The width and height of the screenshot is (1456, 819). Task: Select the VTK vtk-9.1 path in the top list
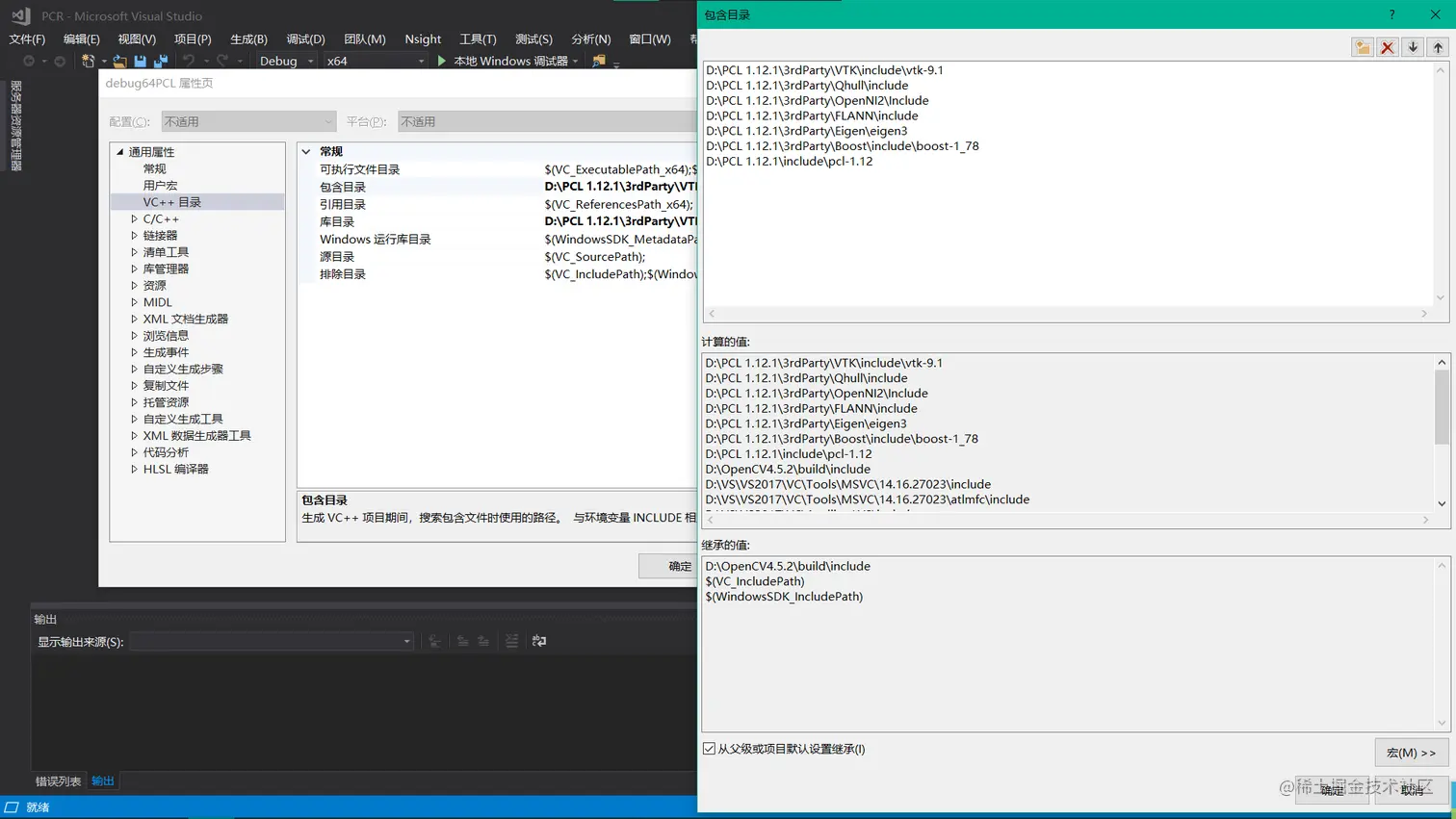(x=824, y=70)
